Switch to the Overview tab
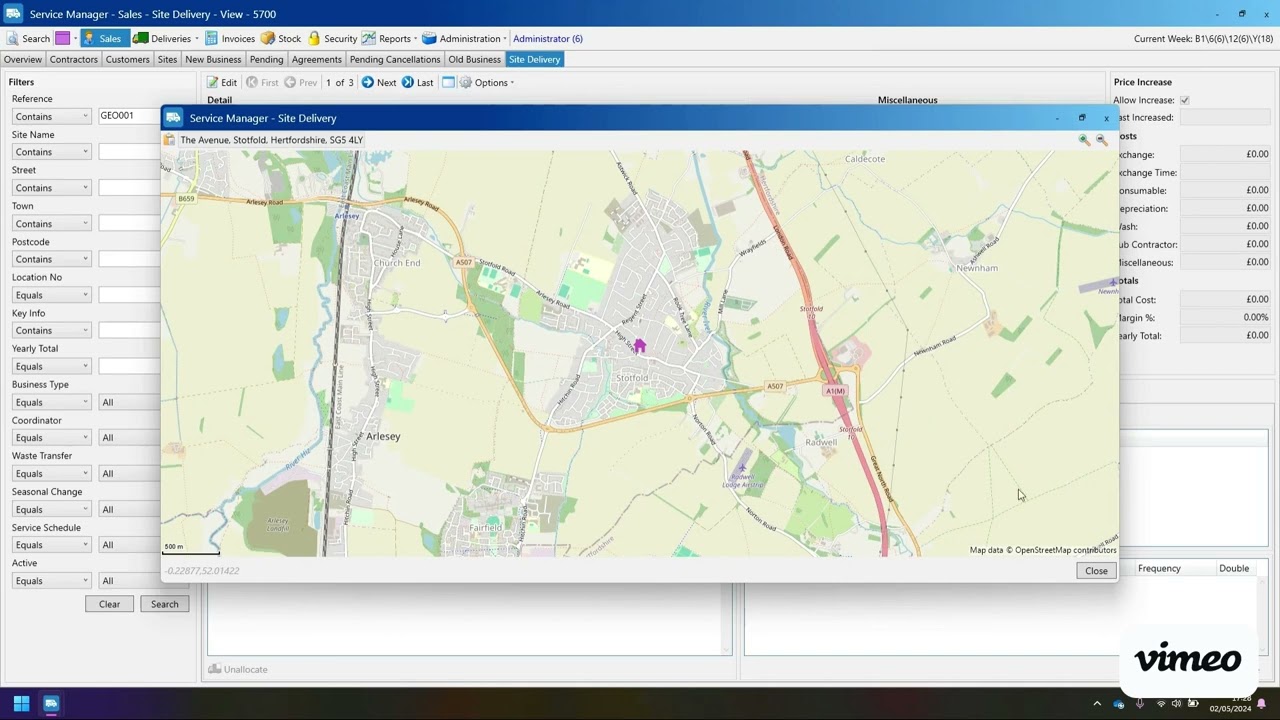The height and width of the screenshot is (720, 1280). (x=23, y=59)
